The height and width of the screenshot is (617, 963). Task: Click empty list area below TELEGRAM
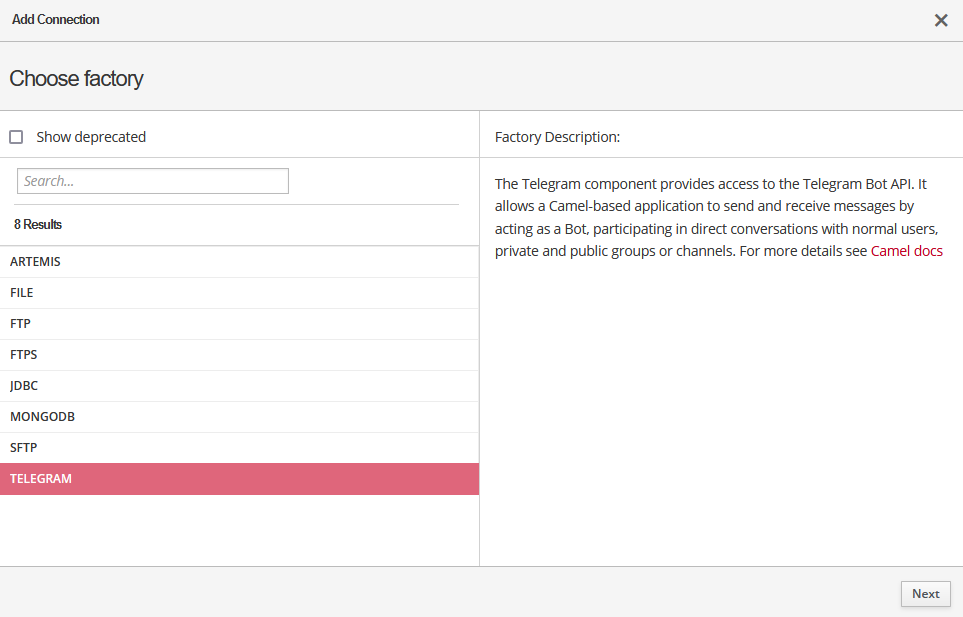[239, 530]
